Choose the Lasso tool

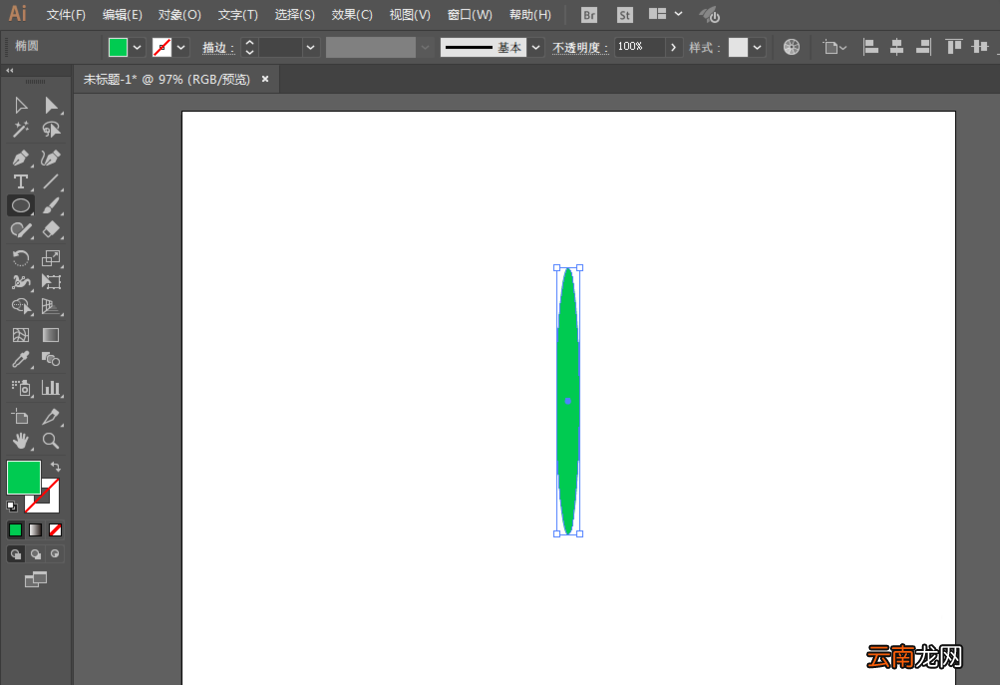51,129
